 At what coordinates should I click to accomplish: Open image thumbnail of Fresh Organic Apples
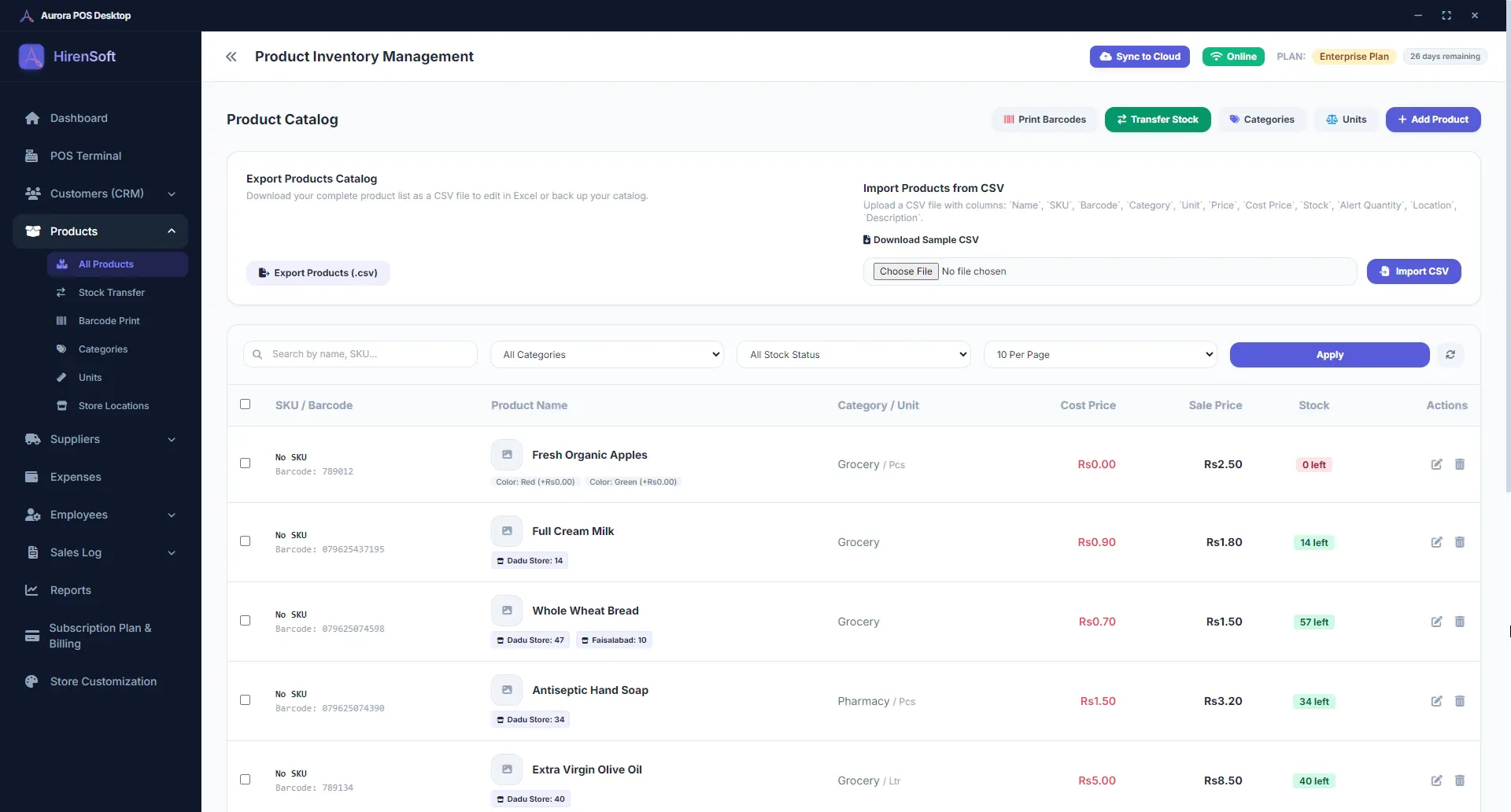(x=507, y=455)
